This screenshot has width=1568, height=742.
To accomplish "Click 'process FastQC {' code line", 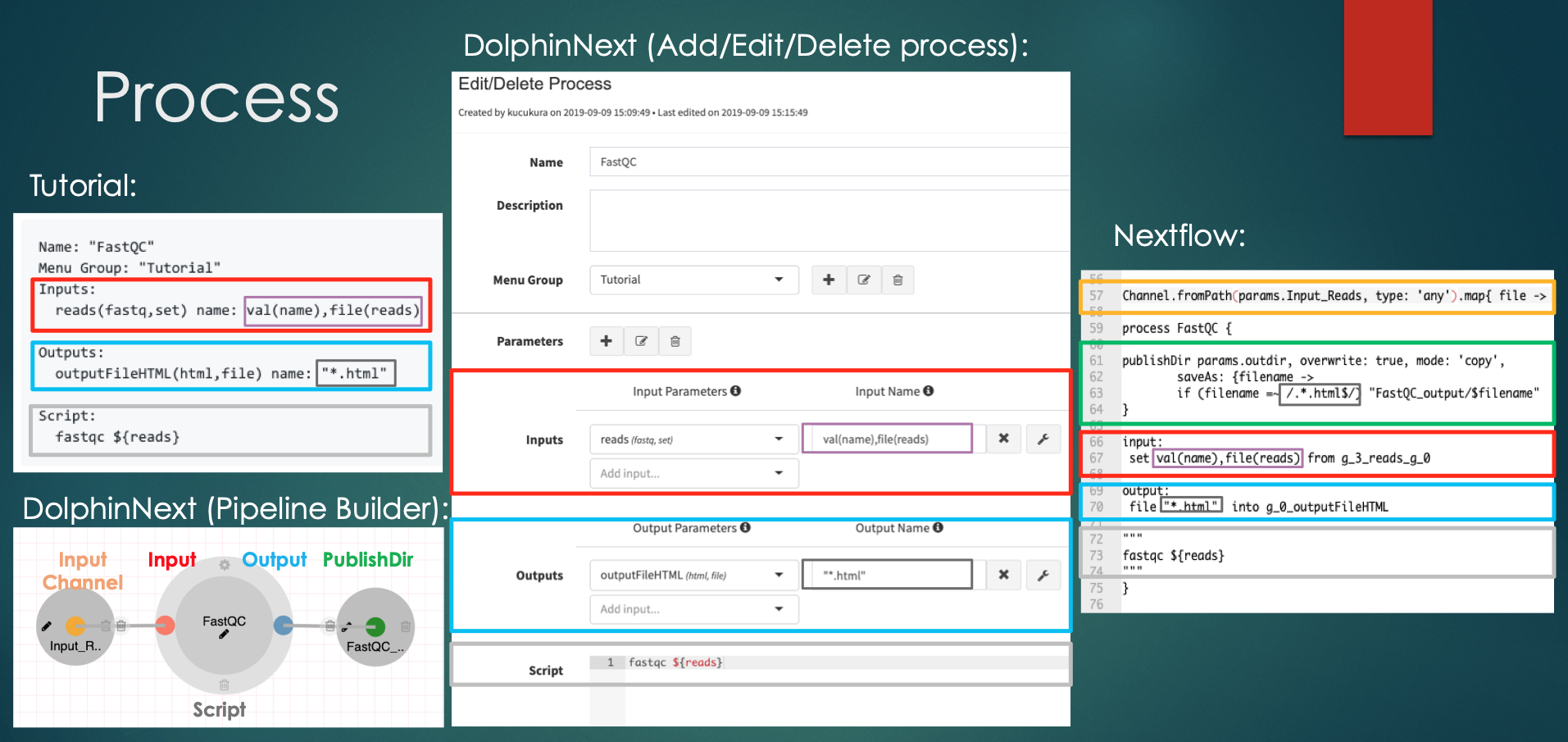I will 1176,328.
